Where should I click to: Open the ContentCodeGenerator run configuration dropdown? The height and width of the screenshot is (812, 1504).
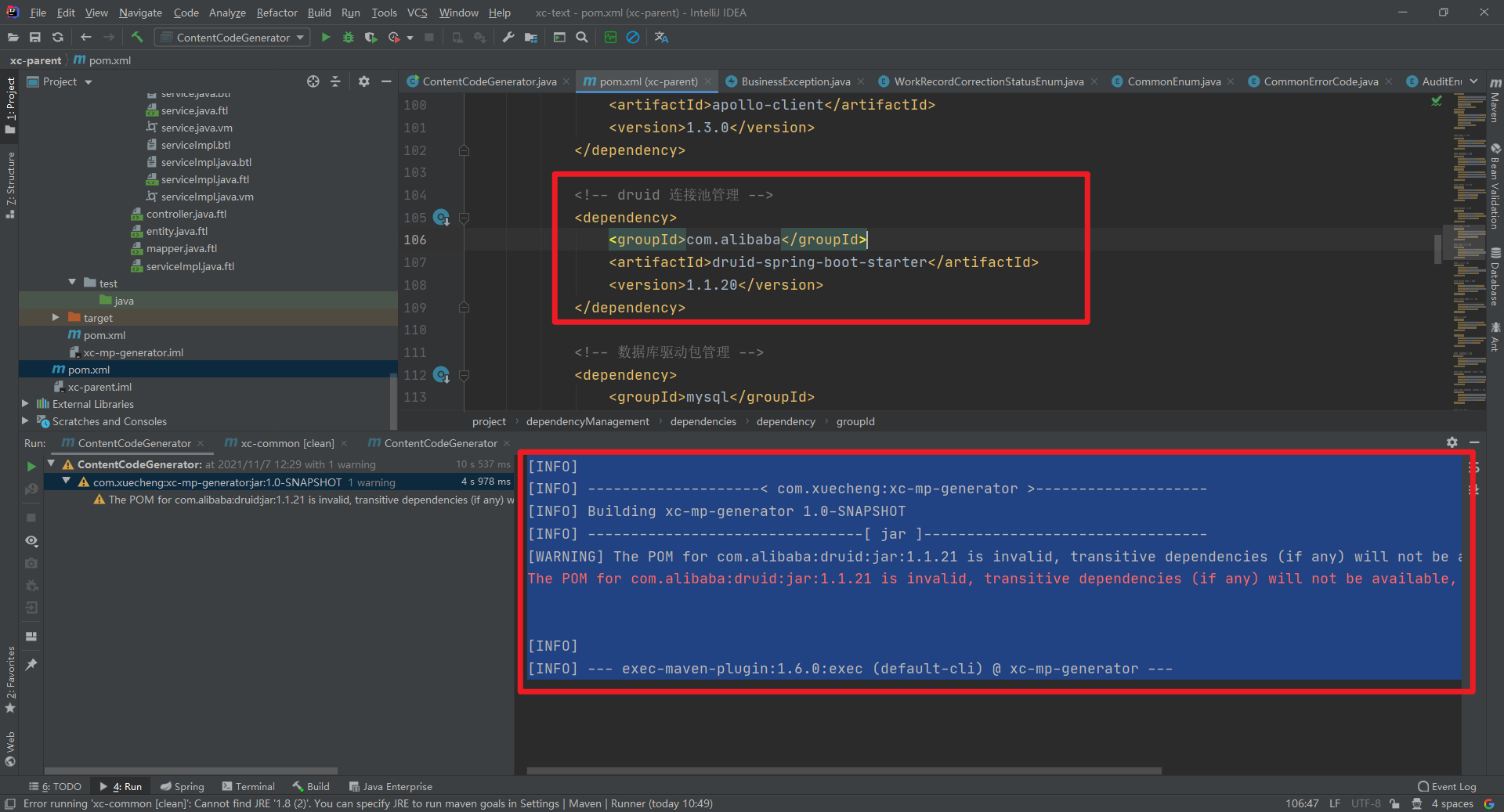click(300, 37)
